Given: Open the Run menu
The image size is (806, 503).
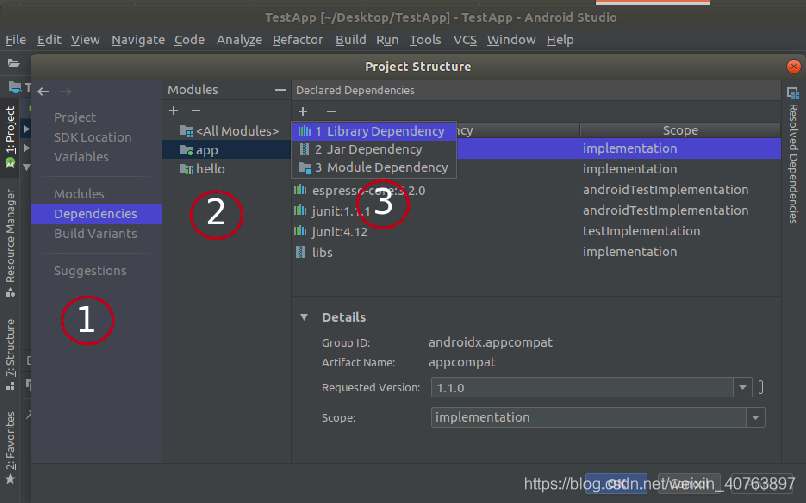Looking at the screenshot, I should (x=387, y=40).
